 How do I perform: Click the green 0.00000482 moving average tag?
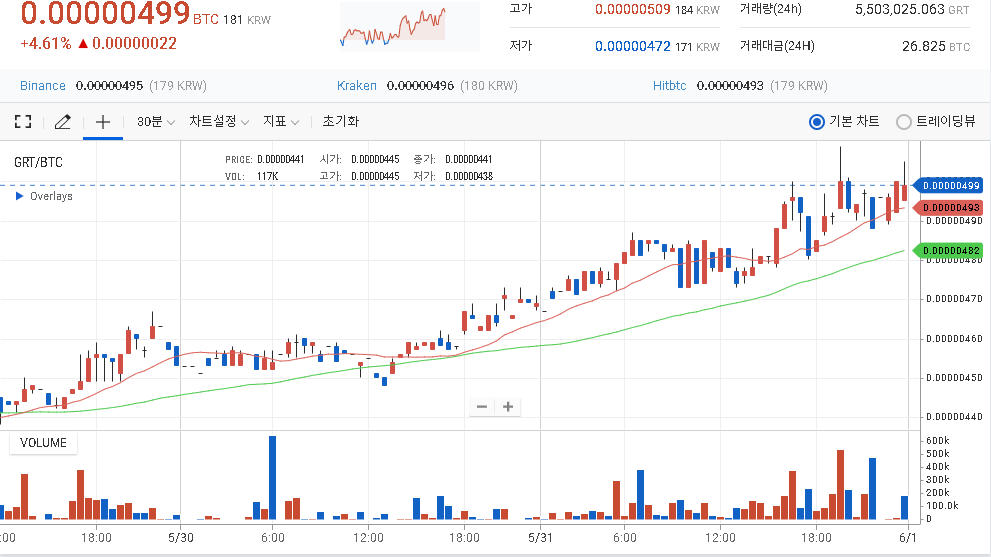pos(951,250)
